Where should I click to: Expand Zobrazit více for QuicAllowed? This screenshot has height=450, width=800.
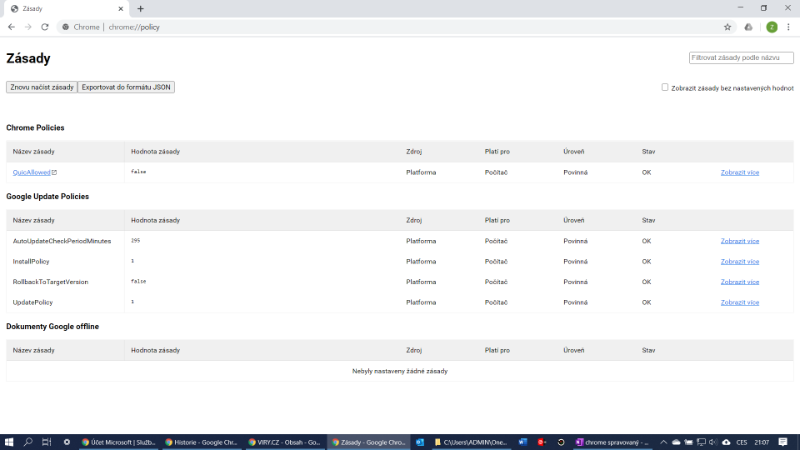click(x=740, y=172)
